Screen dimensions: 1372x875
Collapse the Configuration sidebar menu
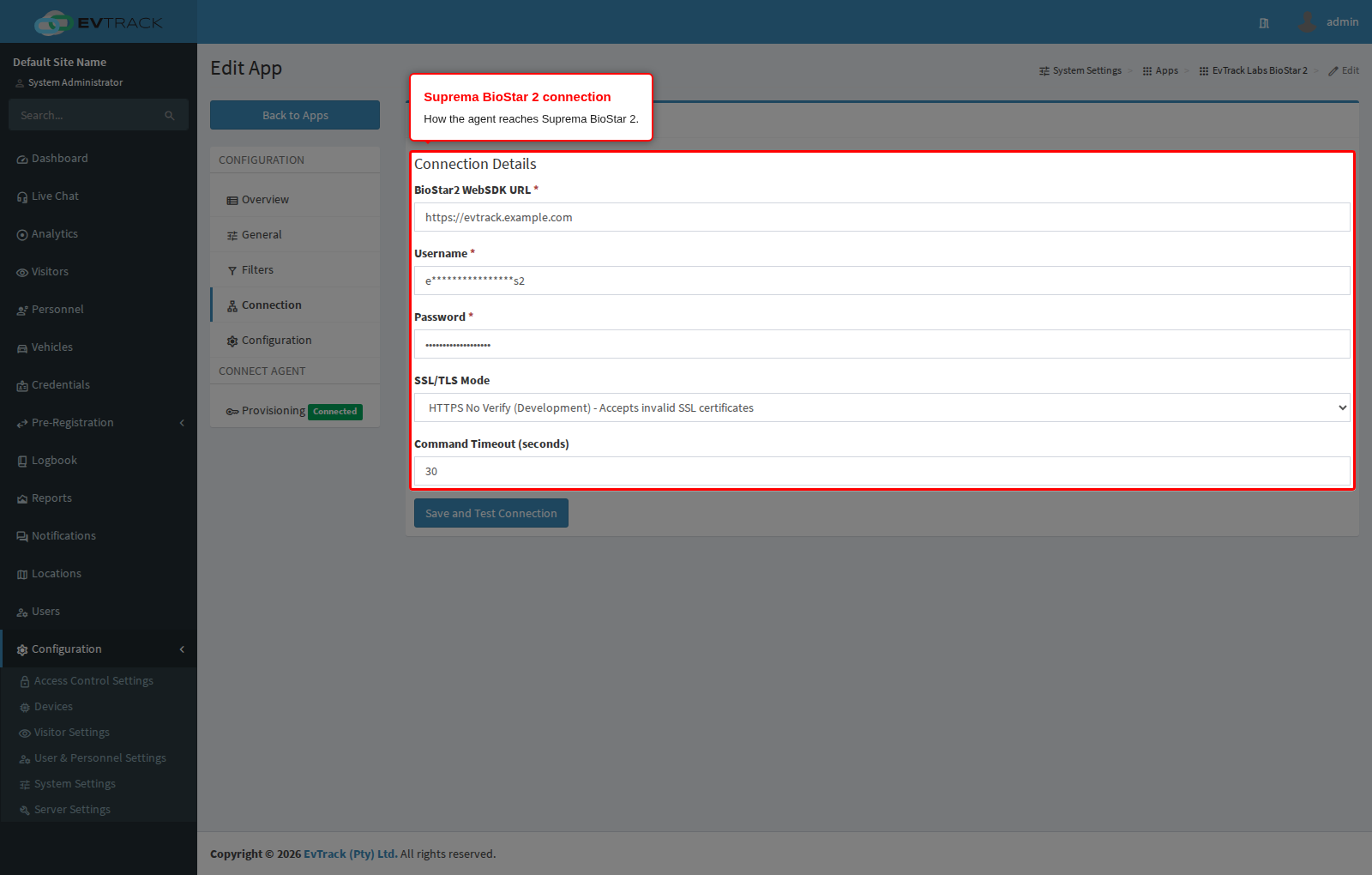tap(99, 649)
